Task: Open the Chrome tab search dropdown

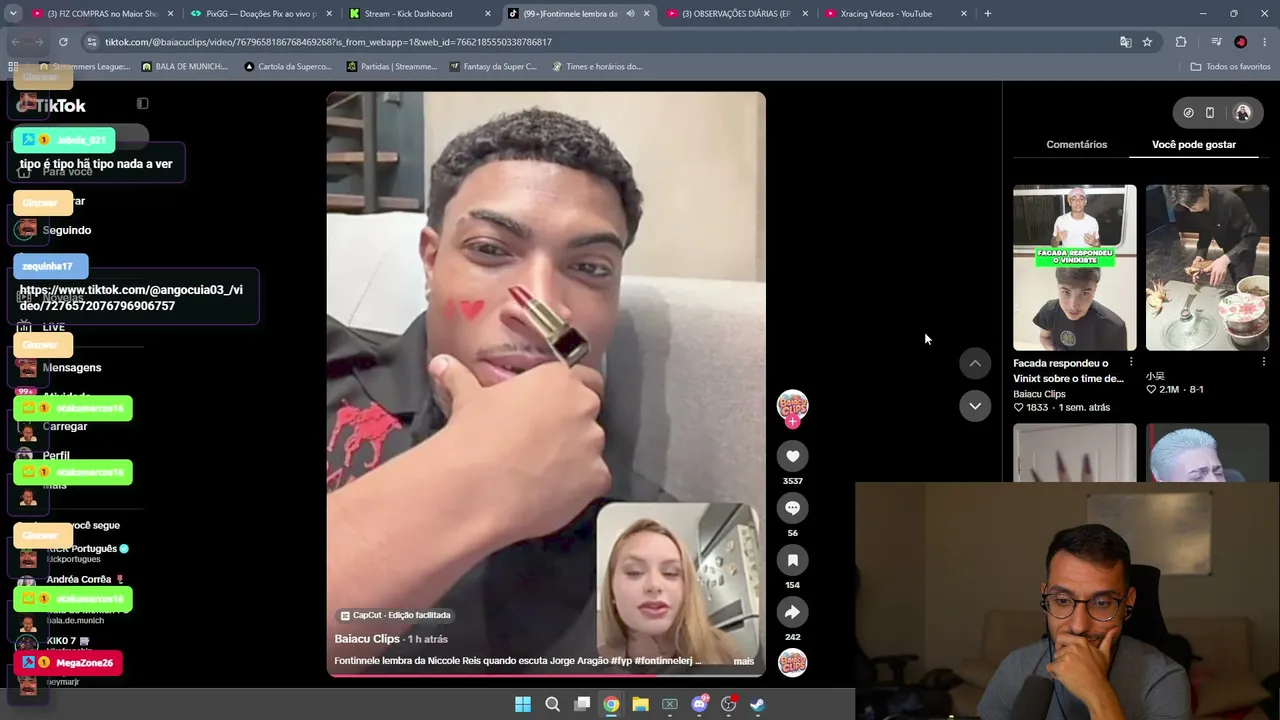Action: point(13,14)
